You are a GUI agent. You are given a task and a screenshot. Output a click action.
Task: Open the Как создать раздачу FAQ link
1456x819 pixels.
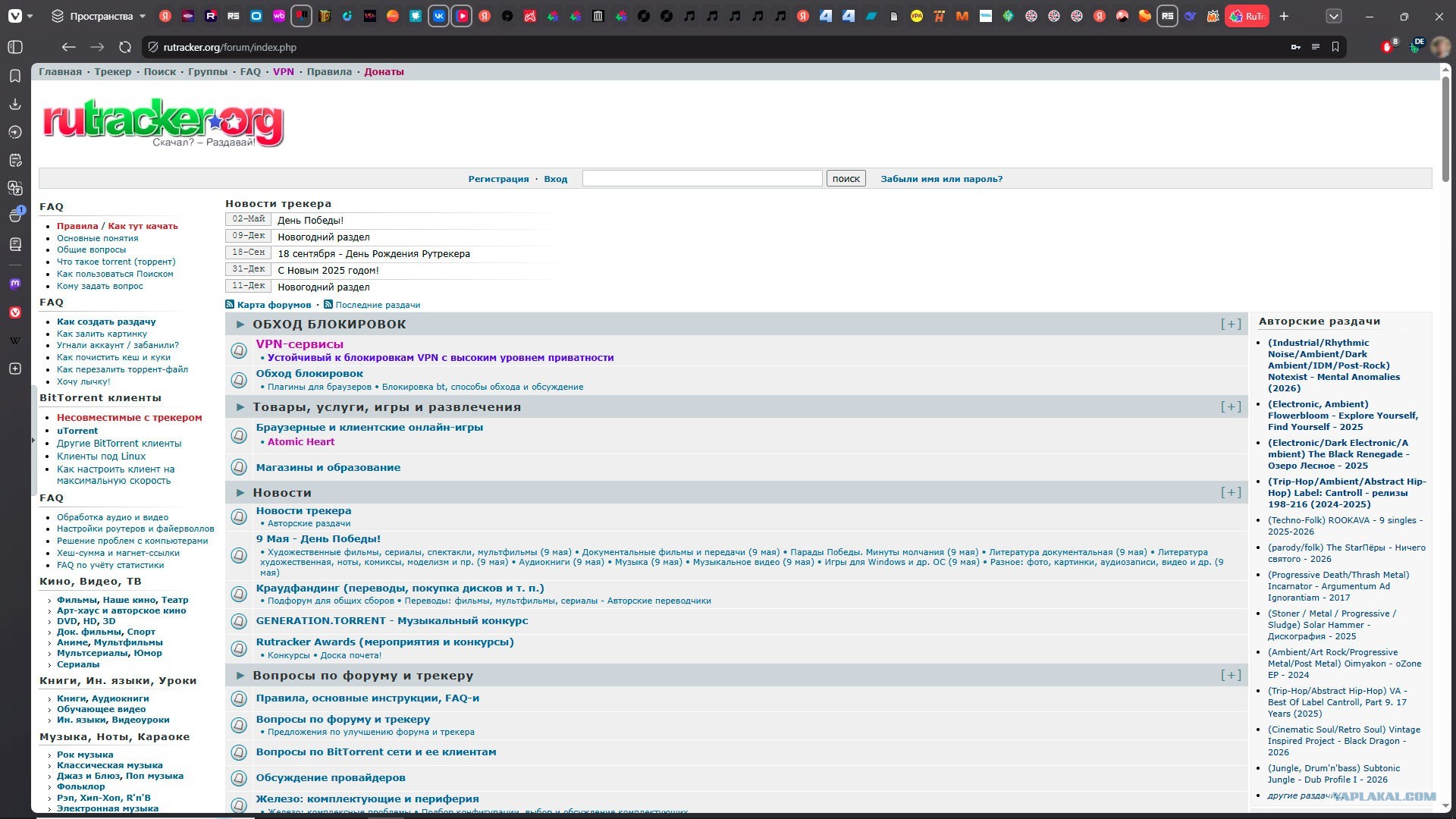106,322
